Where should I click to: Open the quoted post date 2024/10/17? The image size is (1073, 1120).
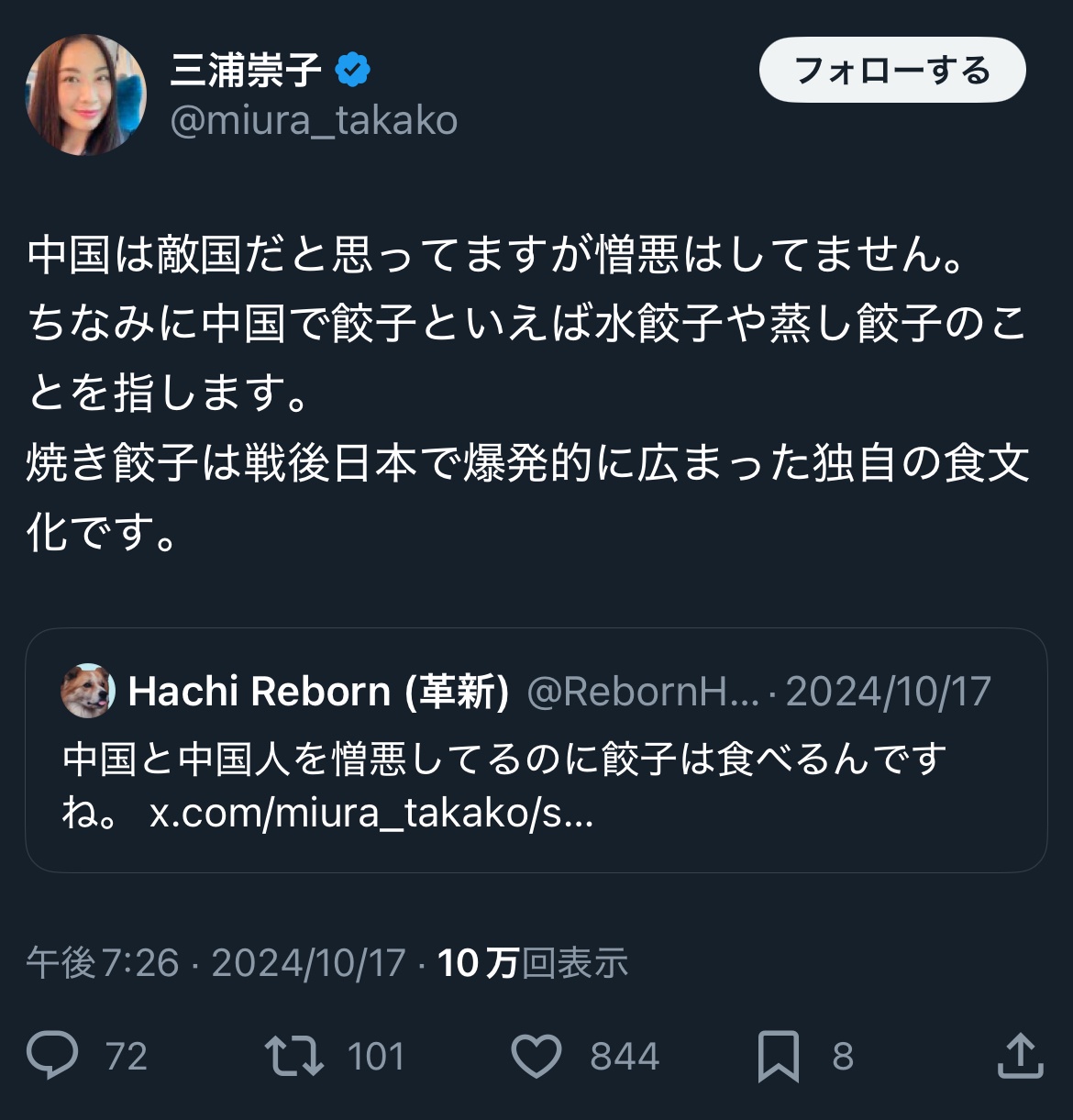(889, 692)
